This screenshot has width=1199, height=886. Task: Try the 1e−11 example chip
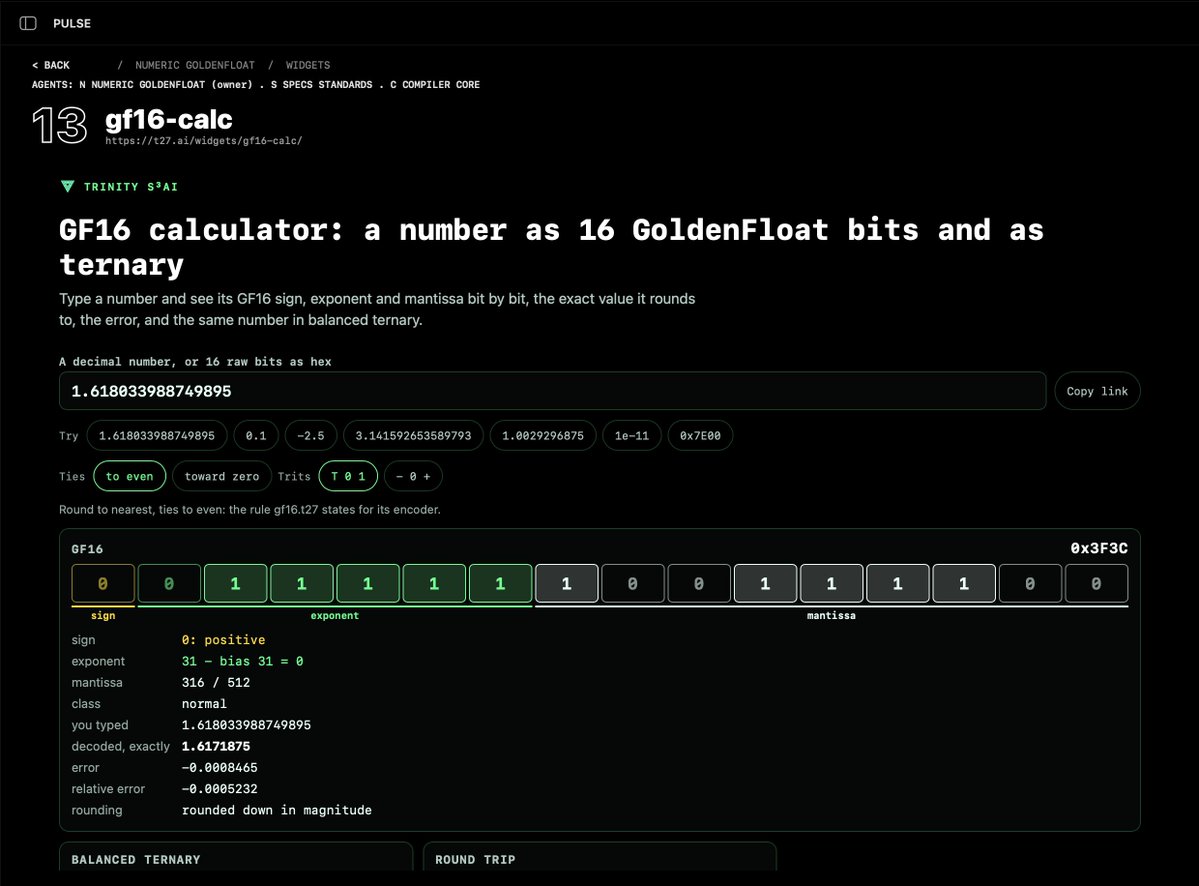(x=632, y=435)
